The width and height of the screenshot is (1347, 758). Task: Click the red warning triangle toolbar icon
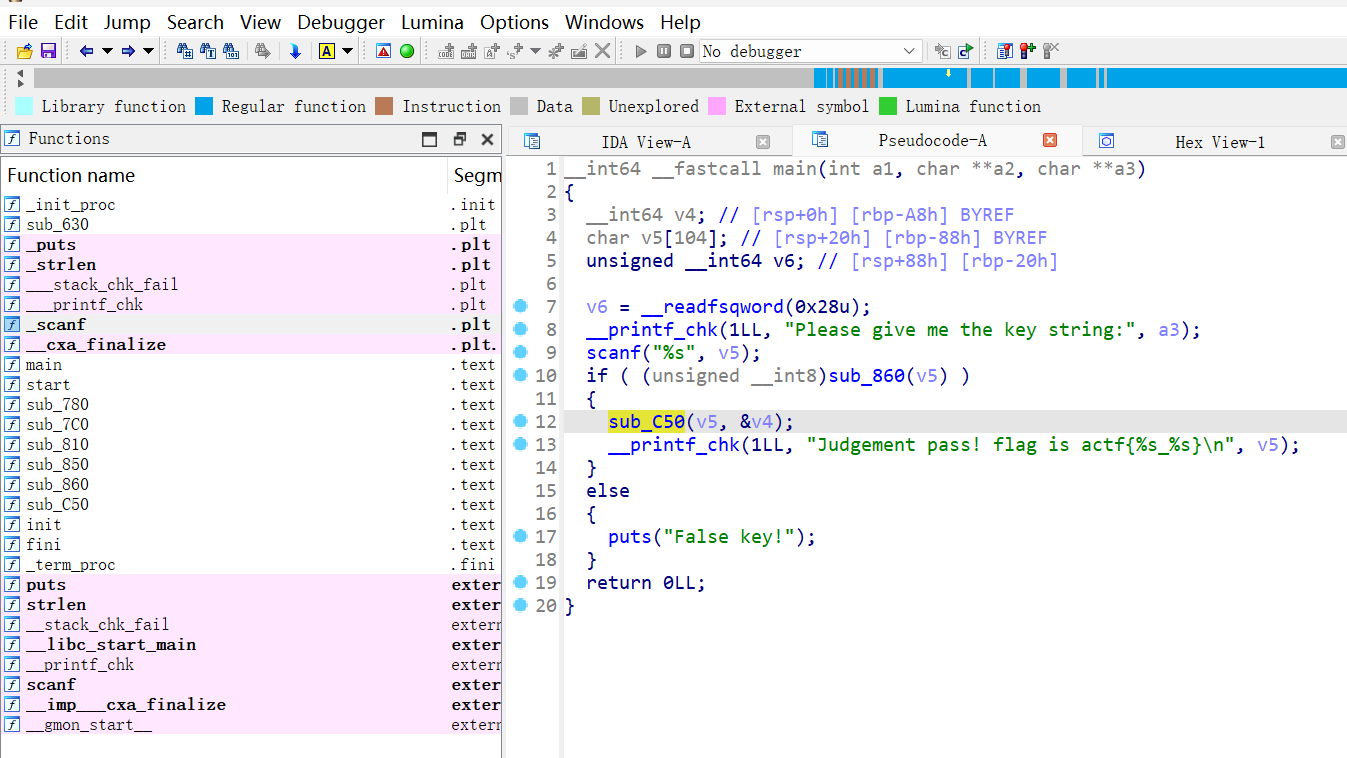click(x=383, y=51)
